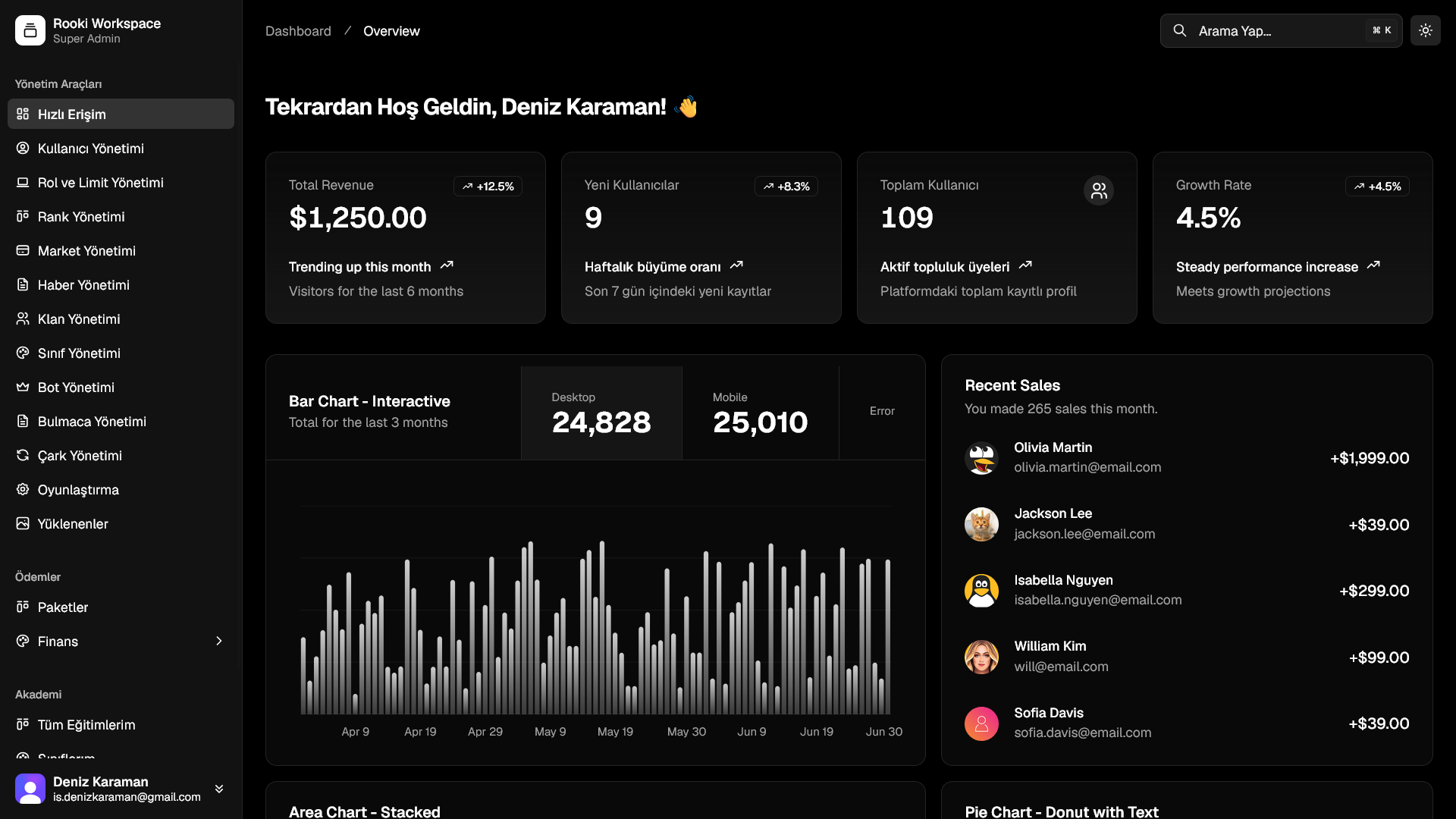Click the Oyunlaştırma gear icon
The height and width of the screenshot is (819, 1456).
point(23,490)
